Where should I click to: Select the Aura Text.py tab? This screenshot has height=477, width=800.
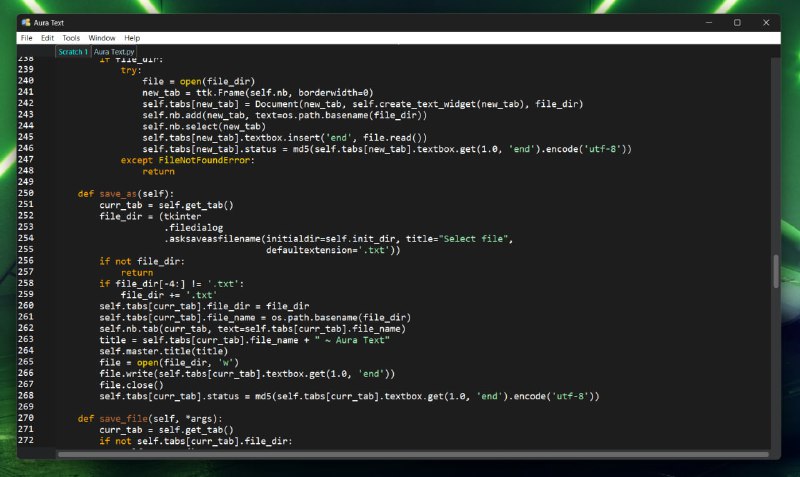point(115,51)
